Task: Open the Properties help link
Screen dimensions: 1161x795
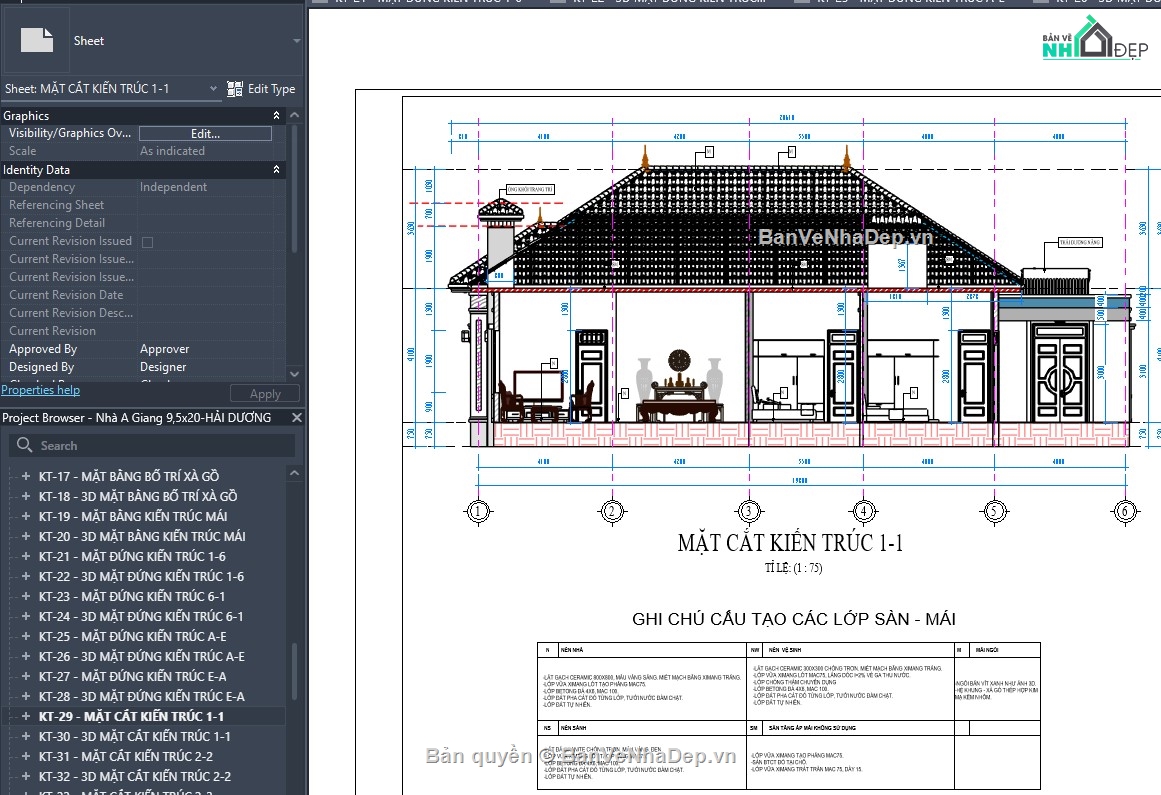Action: click(x=41, y=390)
